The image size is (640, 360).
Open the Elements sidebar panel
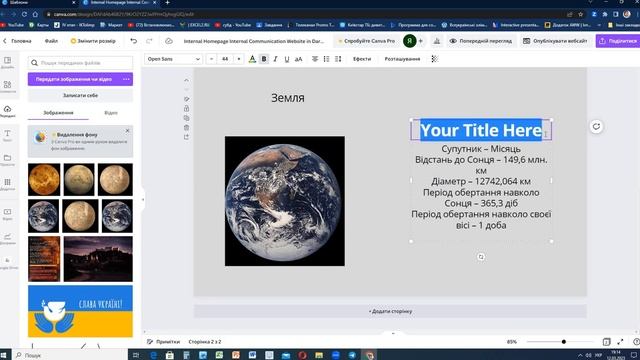[8, 87]
